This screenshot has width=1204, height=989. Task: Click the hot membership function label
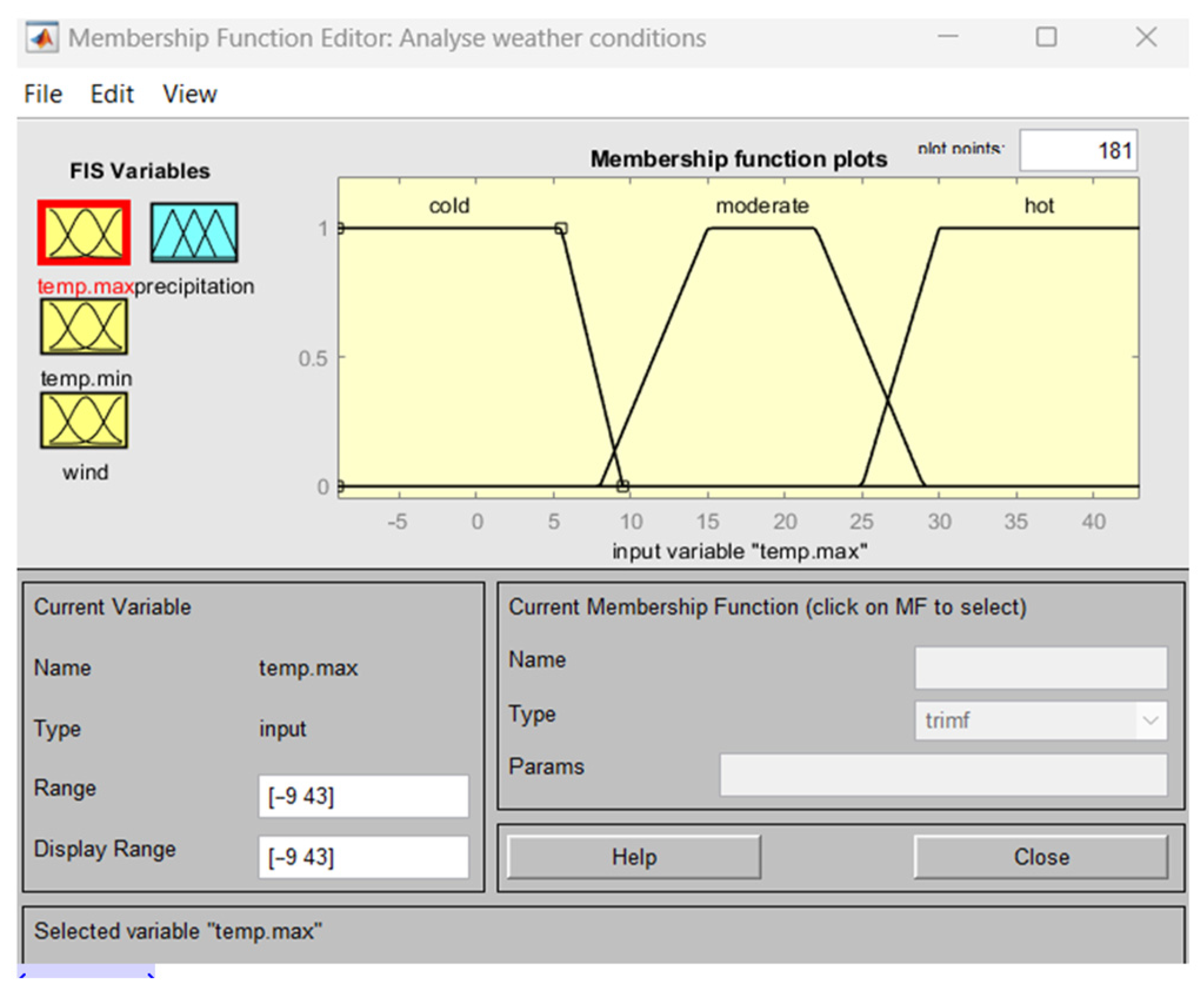[x=1039, y=206]
